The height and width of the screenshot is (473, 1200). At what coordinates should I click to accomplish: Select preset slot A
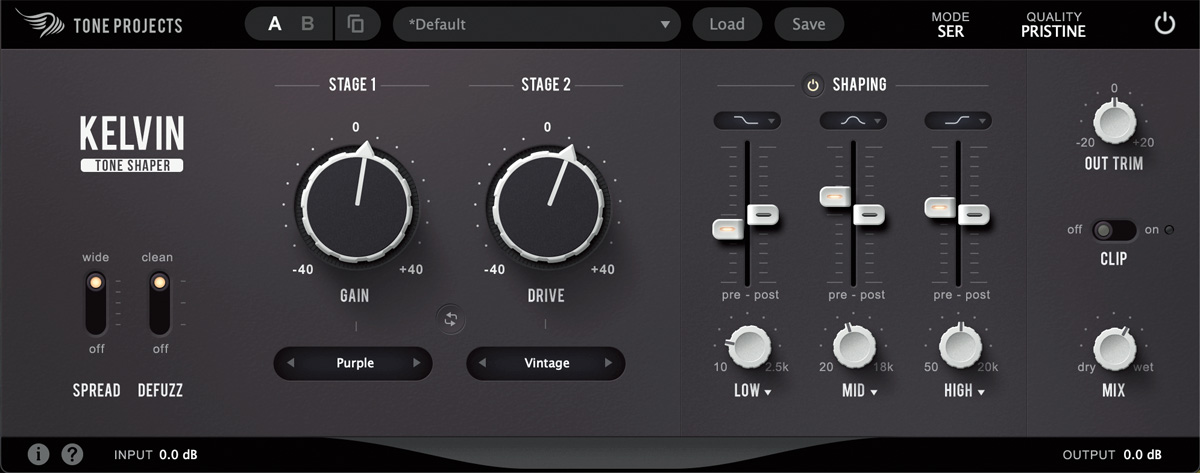(x=275, y=24)
